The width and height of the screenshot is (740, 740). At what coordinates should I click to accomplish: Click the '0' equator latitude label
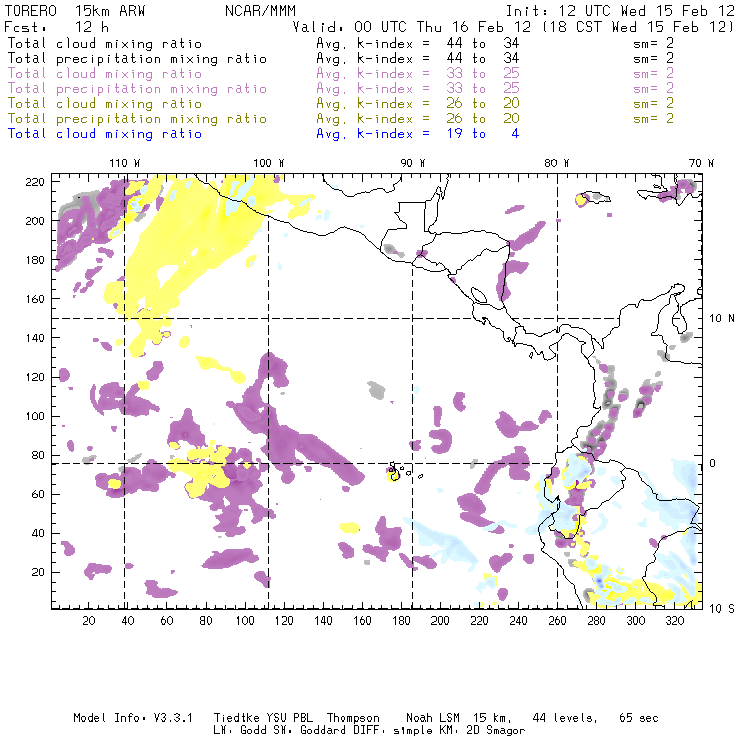[x=714, y=463]
